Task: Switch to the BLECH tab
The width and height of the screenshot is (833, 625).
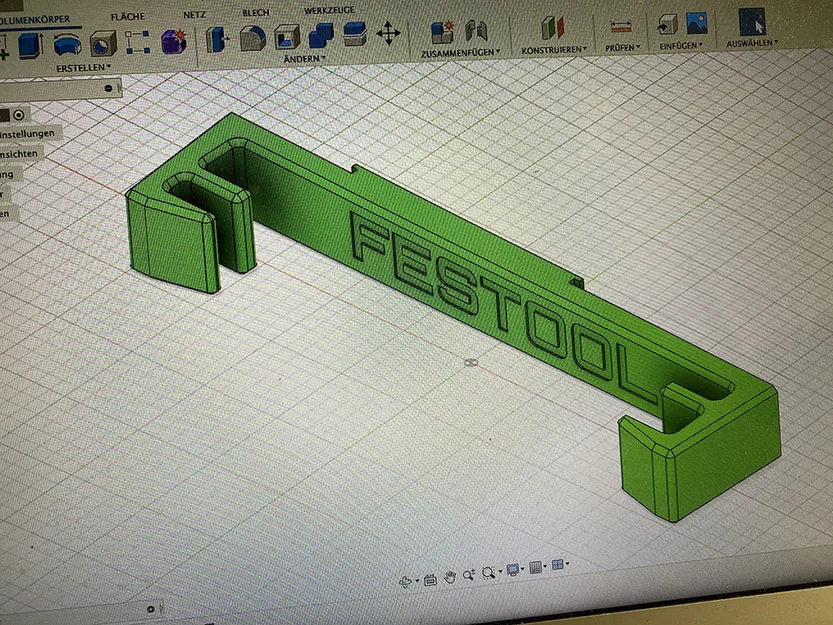Action: point(256,13)
